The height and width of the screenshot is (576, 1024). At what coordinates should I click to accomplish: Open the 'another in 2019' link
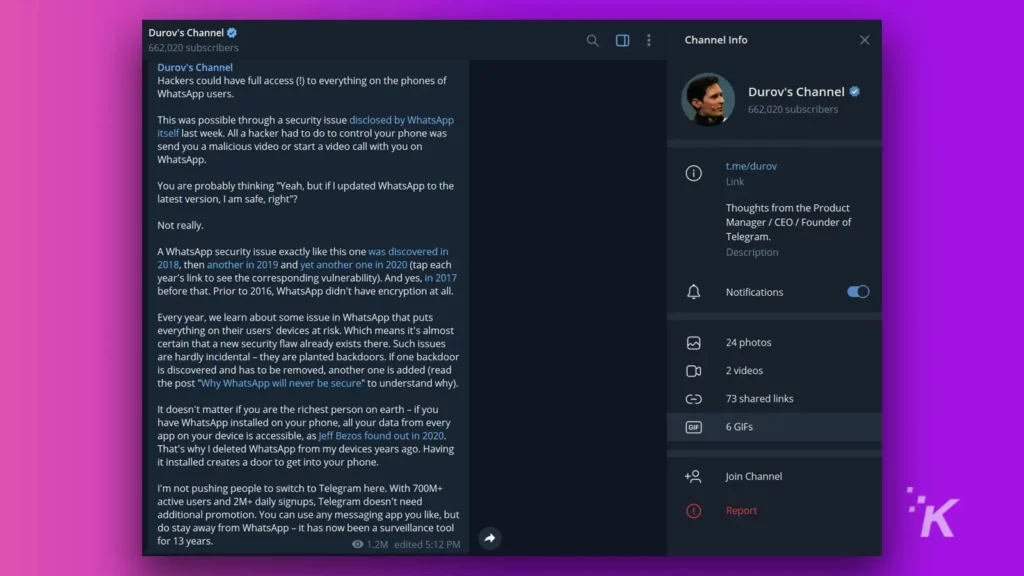coord(242,265)
